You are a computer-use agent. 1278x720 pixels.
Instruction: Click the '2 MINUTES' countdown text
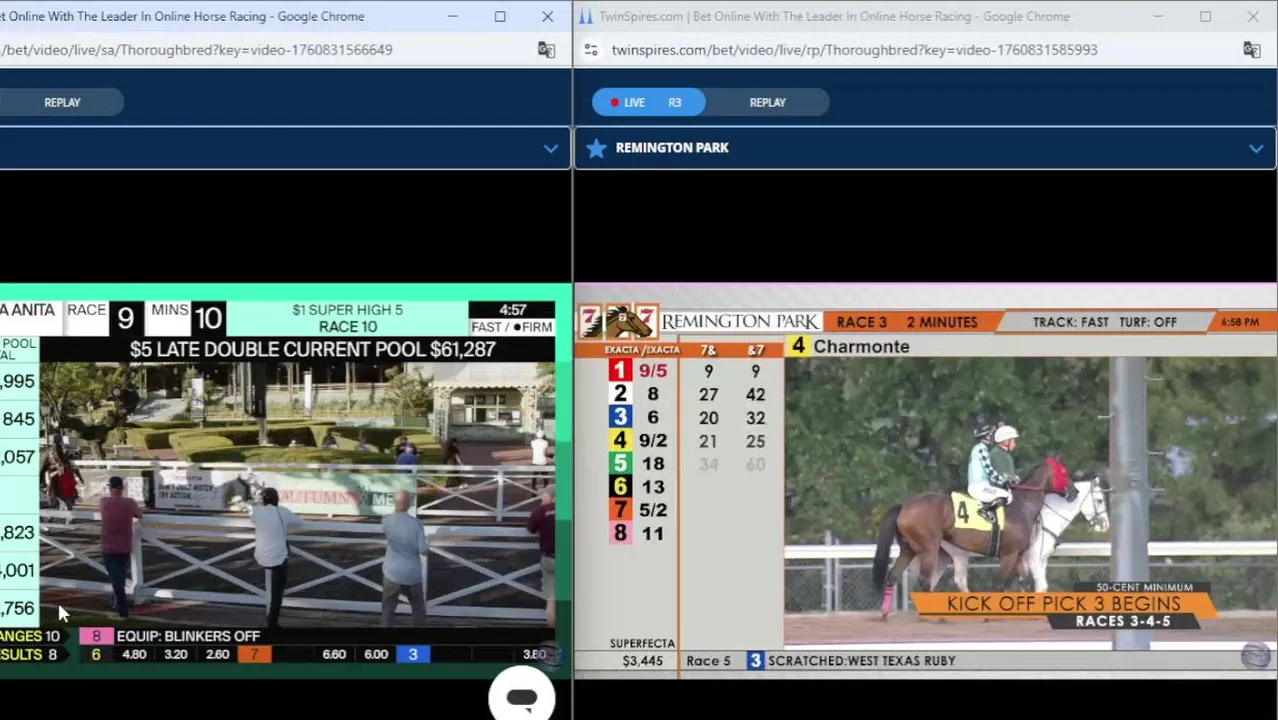(x=942, y=322)
